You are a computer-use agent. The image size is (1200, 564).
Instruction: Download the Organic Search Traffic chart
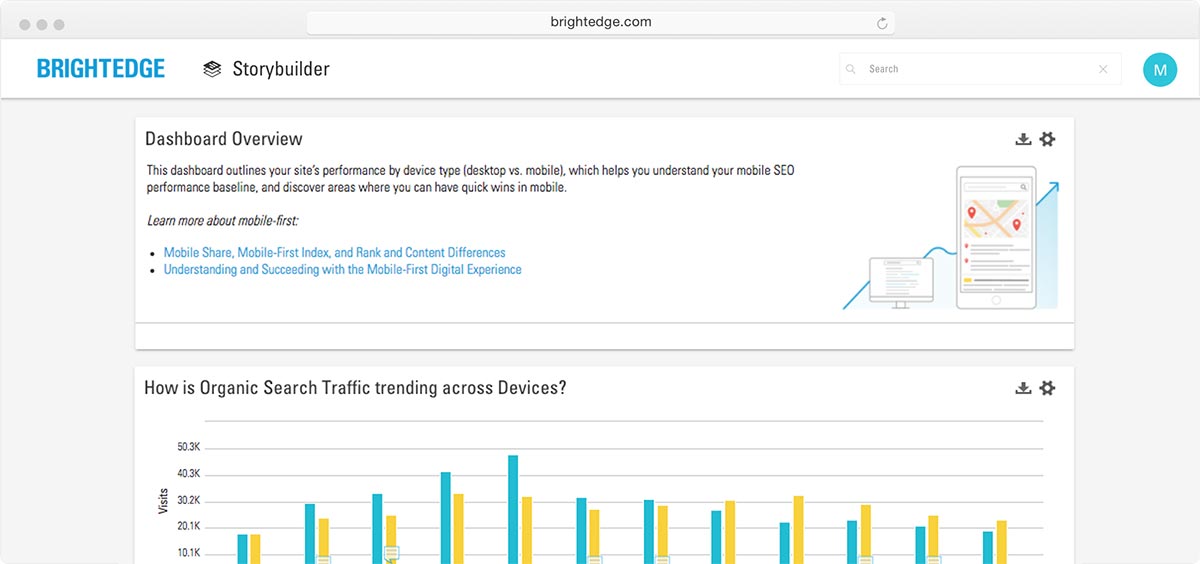pos(1023,388)
